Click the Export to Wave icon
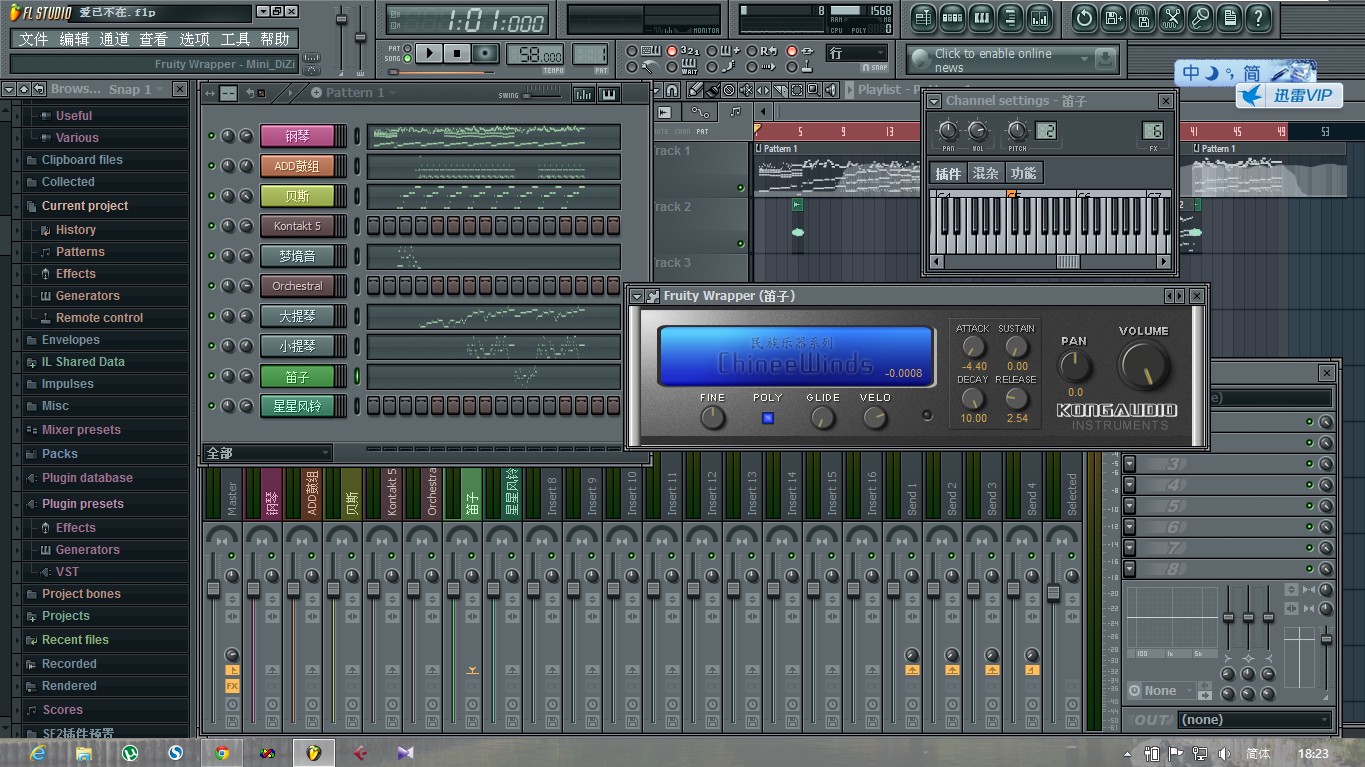 (x=1142, y=17)
